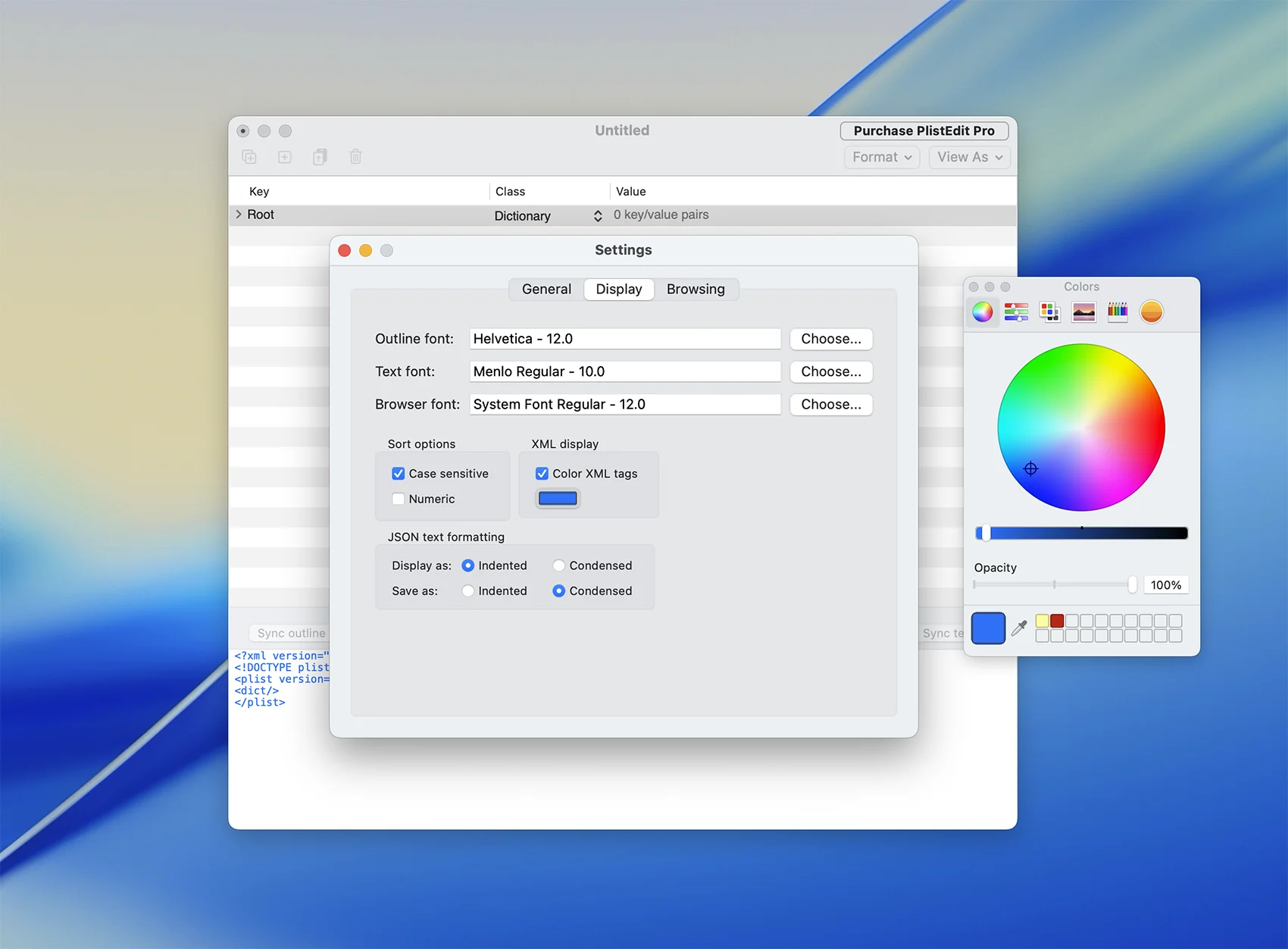Open the color palettes picker

point(1049,312)
